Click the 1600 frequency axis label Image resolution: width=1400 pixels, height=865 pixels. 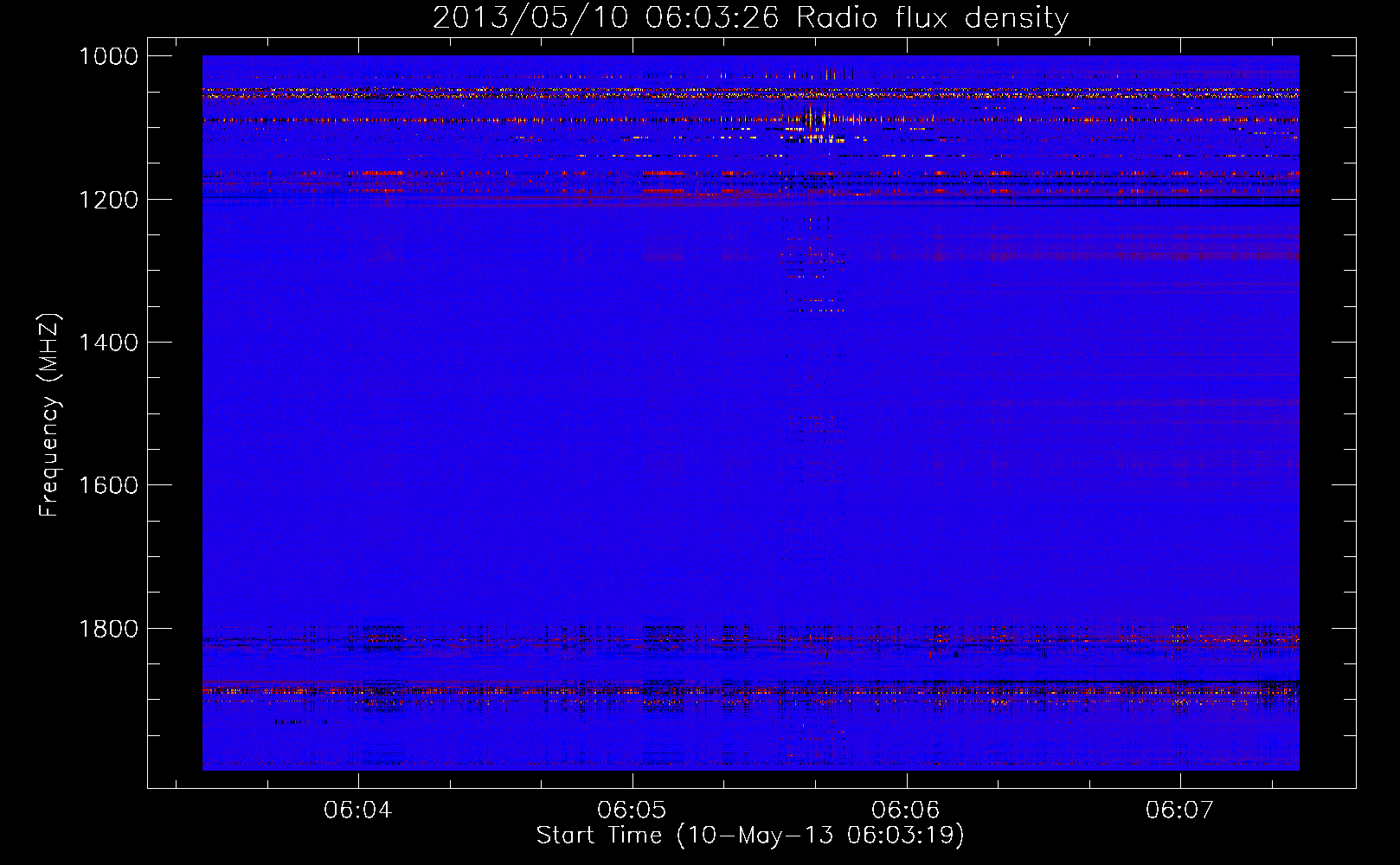point(108,485)
